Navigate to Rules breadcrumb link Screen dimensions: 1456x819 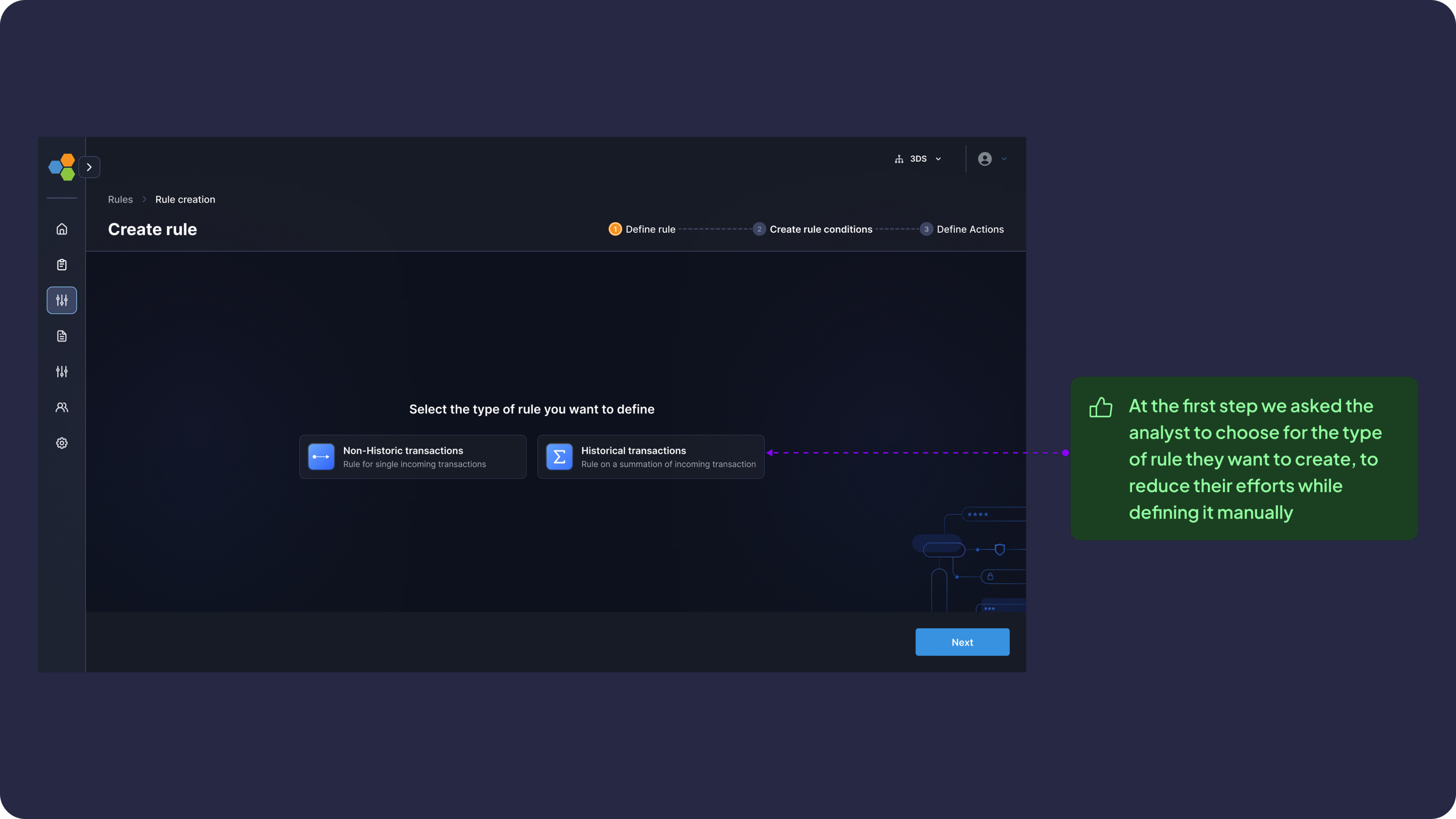121,199
